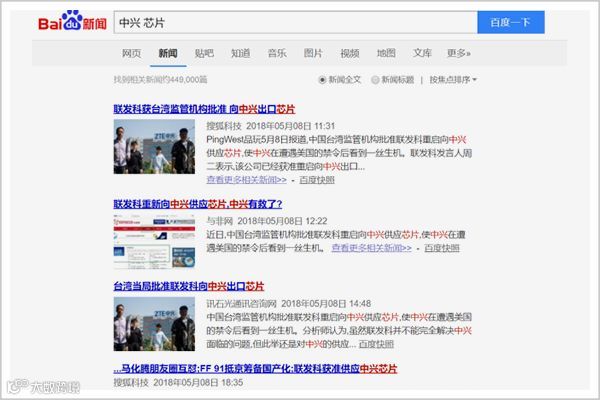Click source line 讯石光通讯咨询网 2018年05月08日 14:48

289,304
